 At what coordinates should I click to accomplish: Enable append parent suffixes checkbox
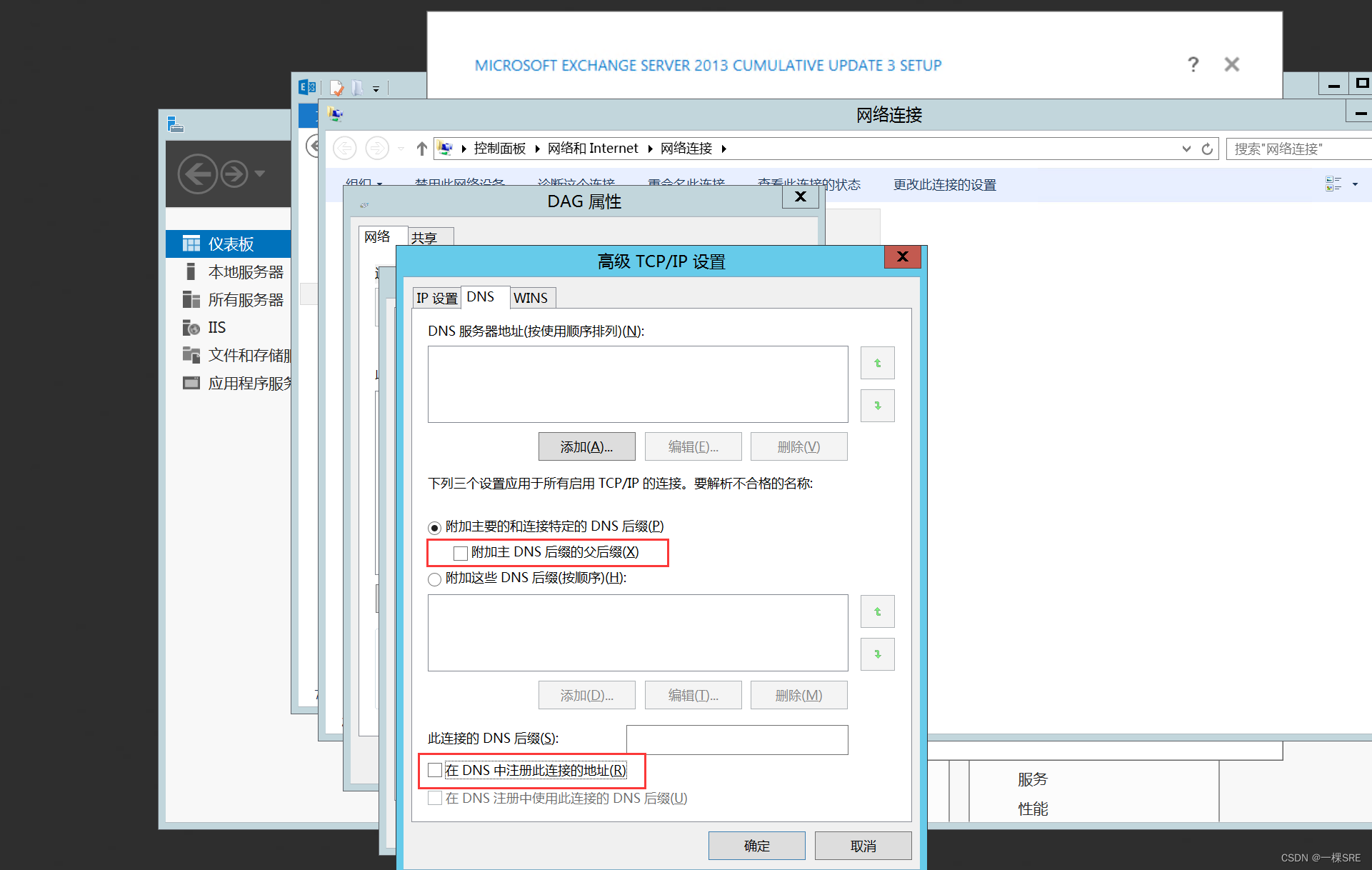[x=461, y=553]
